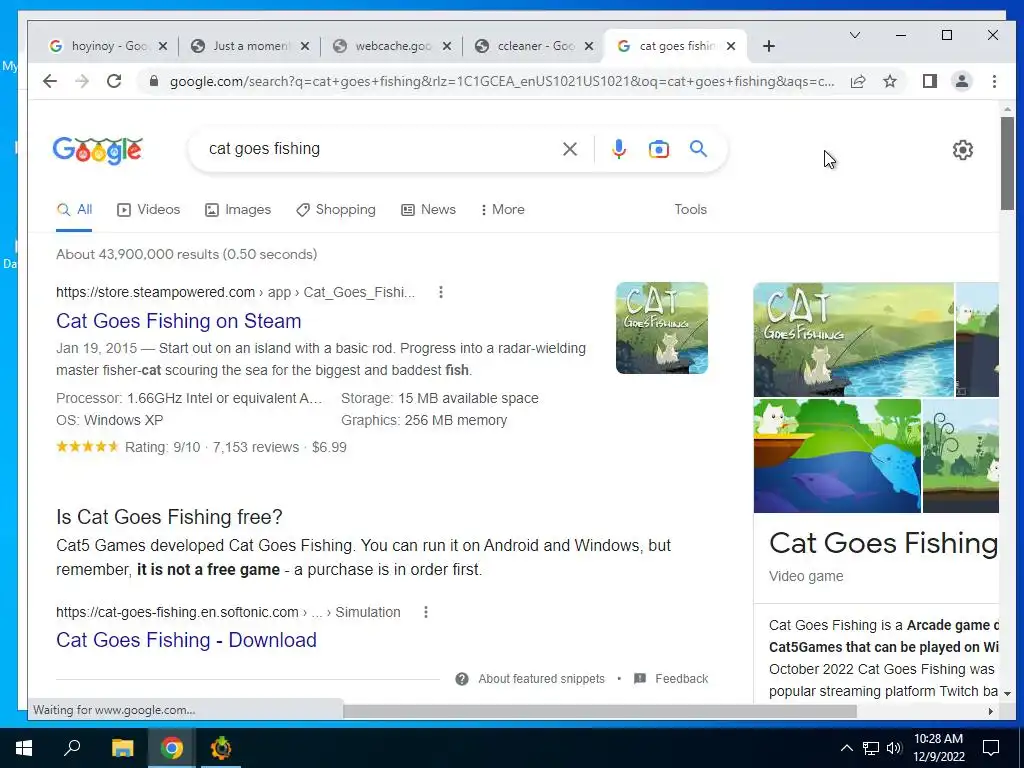This screenshot has height=768, width=1024.
Task: Select the All results tab
Action: 74,210
